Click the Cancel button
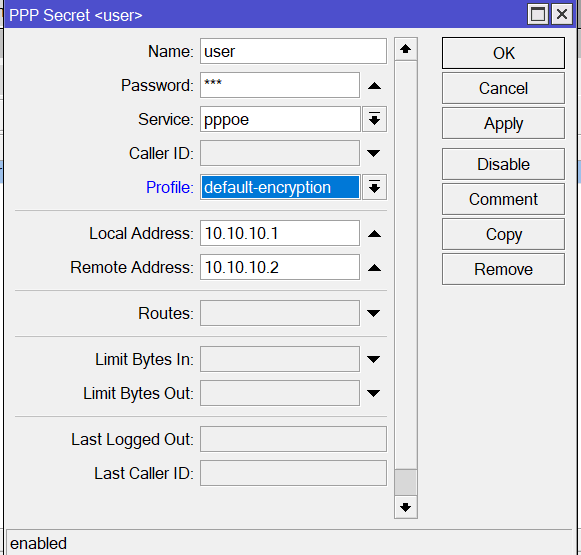This screenshot has width=581, height=555. click(x=503, y=88)
